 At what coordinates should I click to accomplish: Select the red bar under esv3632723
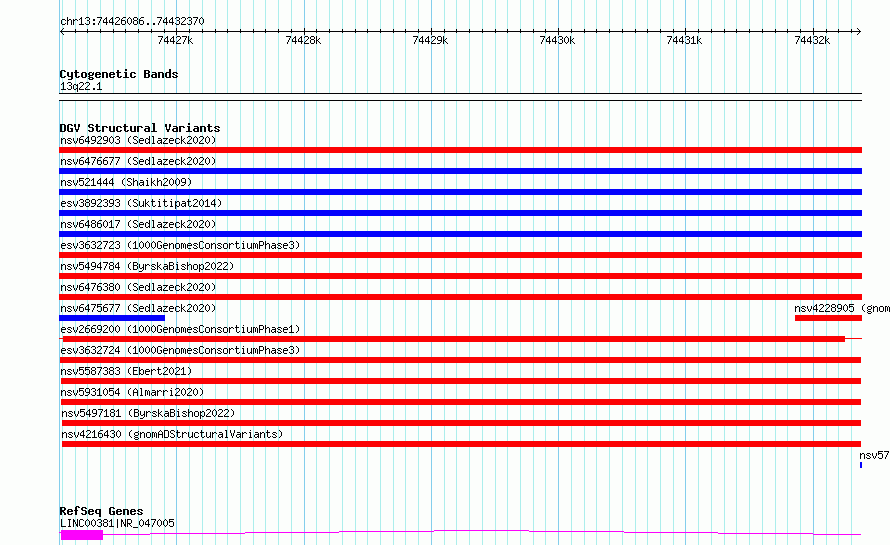(x=460, y=255)
